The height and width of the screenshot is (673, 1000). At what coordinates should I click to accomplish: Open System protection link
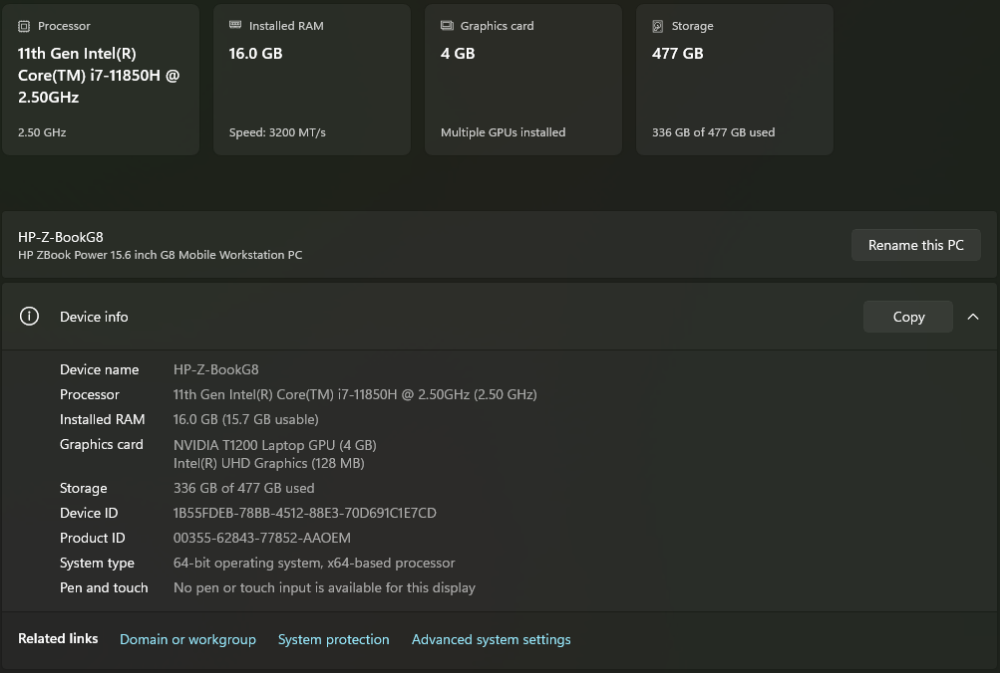pyautogui.click(x=333, y=639)
